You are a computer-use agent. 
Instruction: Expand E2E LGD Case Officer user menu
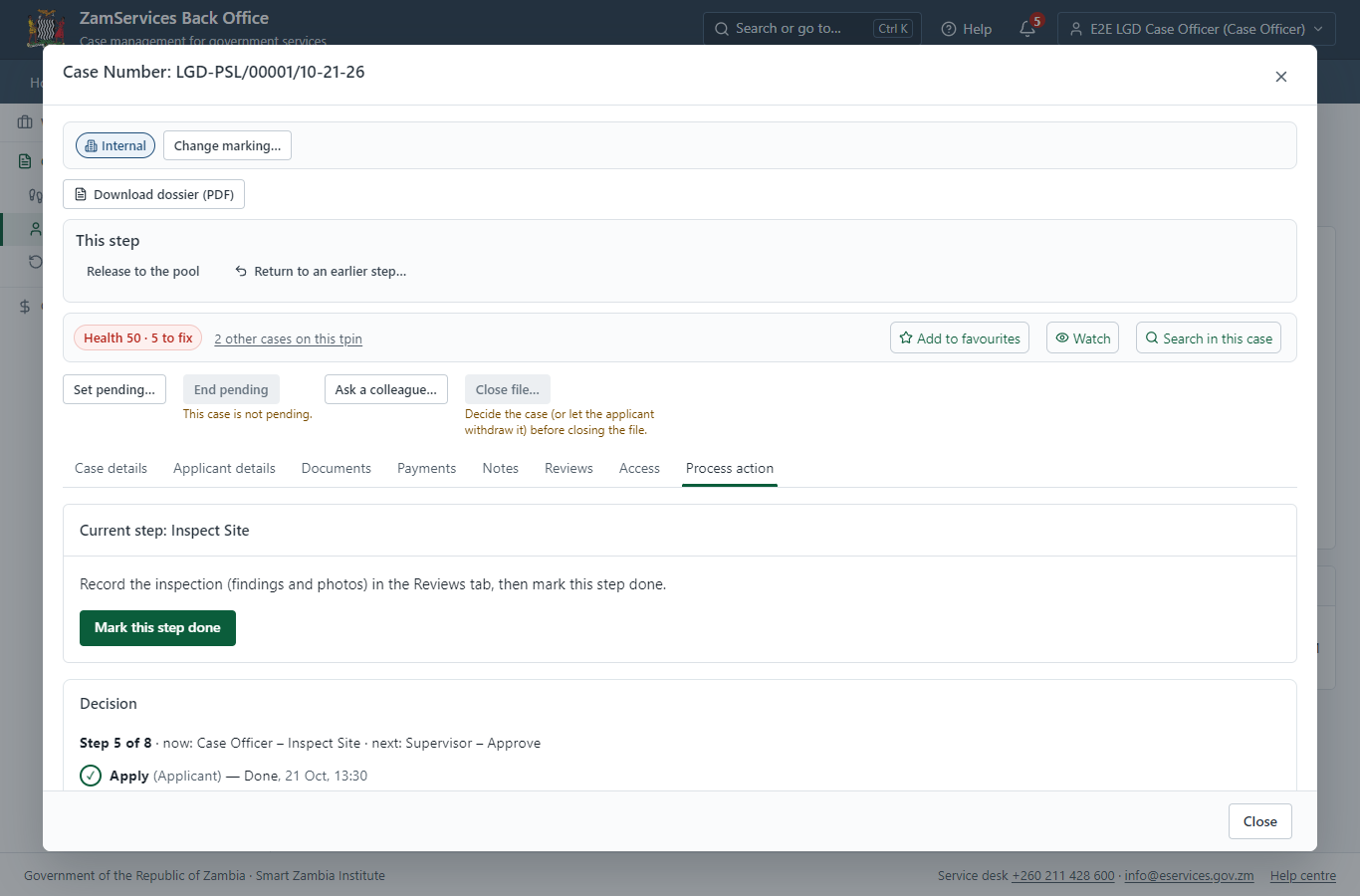(1196, 29)
